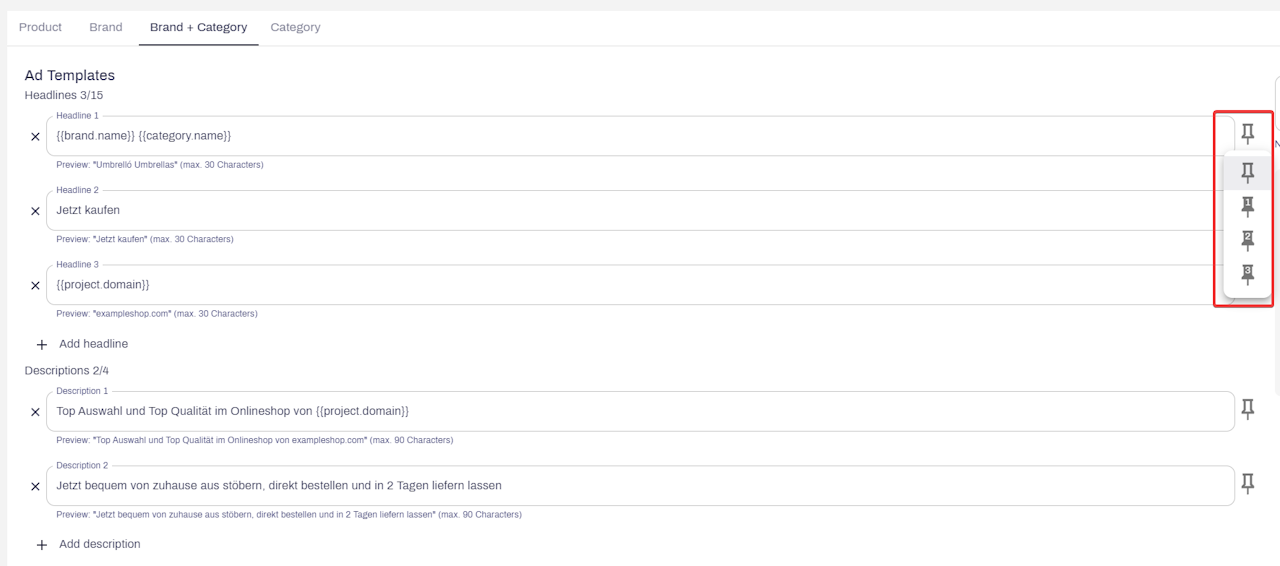This screenshot has width=1280, height=566.
Task: Switch to the Category tab
Action: 295,27
